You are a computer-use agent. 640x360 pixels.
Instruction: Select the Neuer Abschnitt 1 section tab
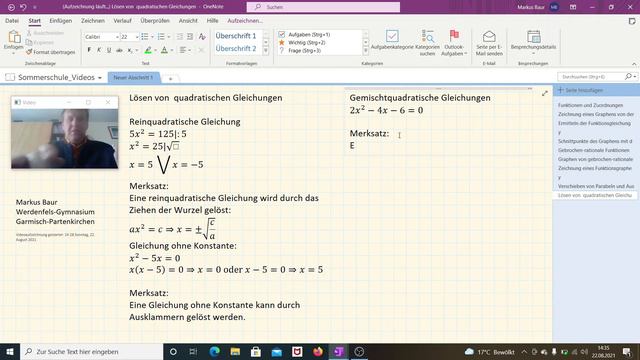click(133, 77)
